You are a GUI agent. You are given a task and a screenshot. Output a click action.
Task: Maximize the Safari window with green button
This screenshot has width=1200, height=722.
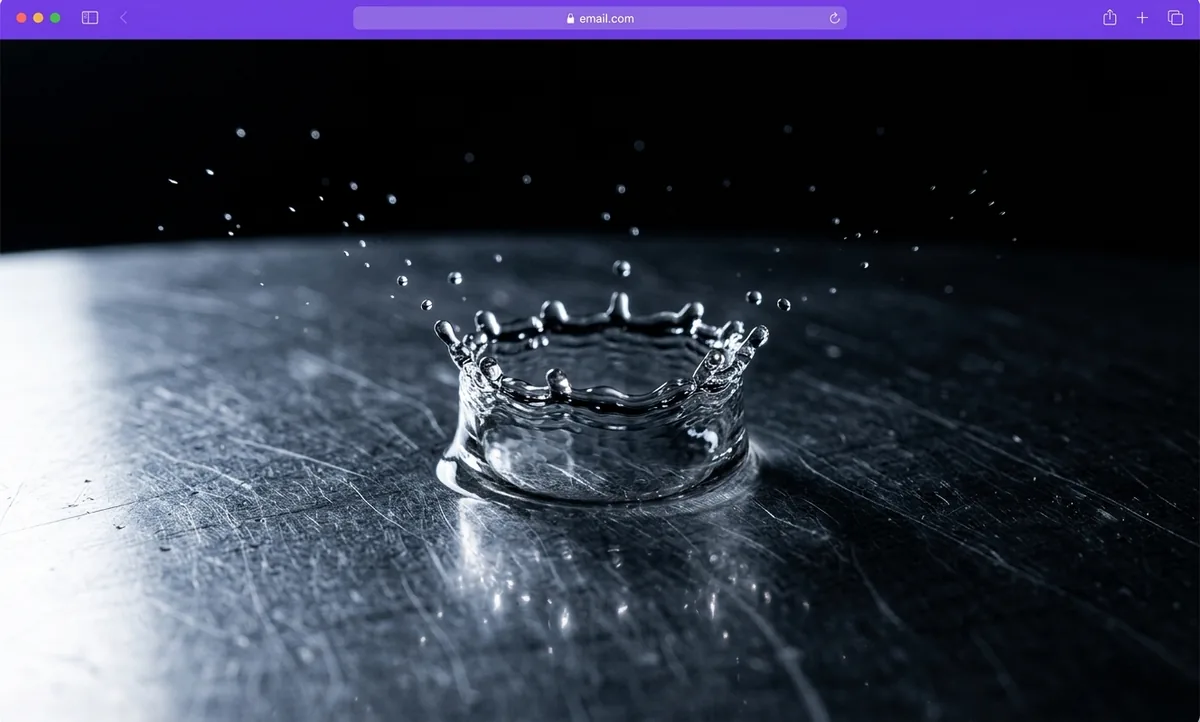pos(56,18)
